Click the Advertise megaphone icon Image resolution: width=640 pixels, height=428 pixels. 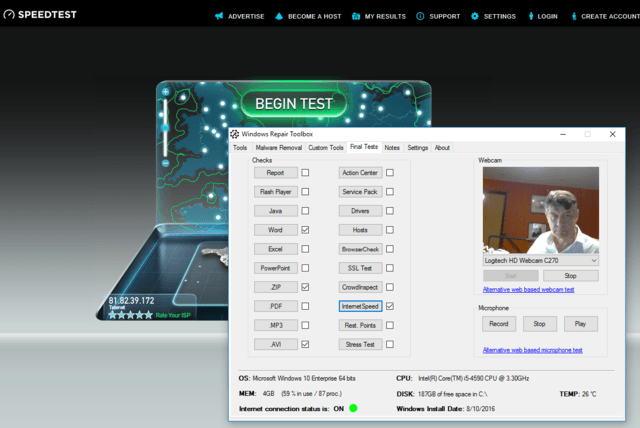[219, 16]
